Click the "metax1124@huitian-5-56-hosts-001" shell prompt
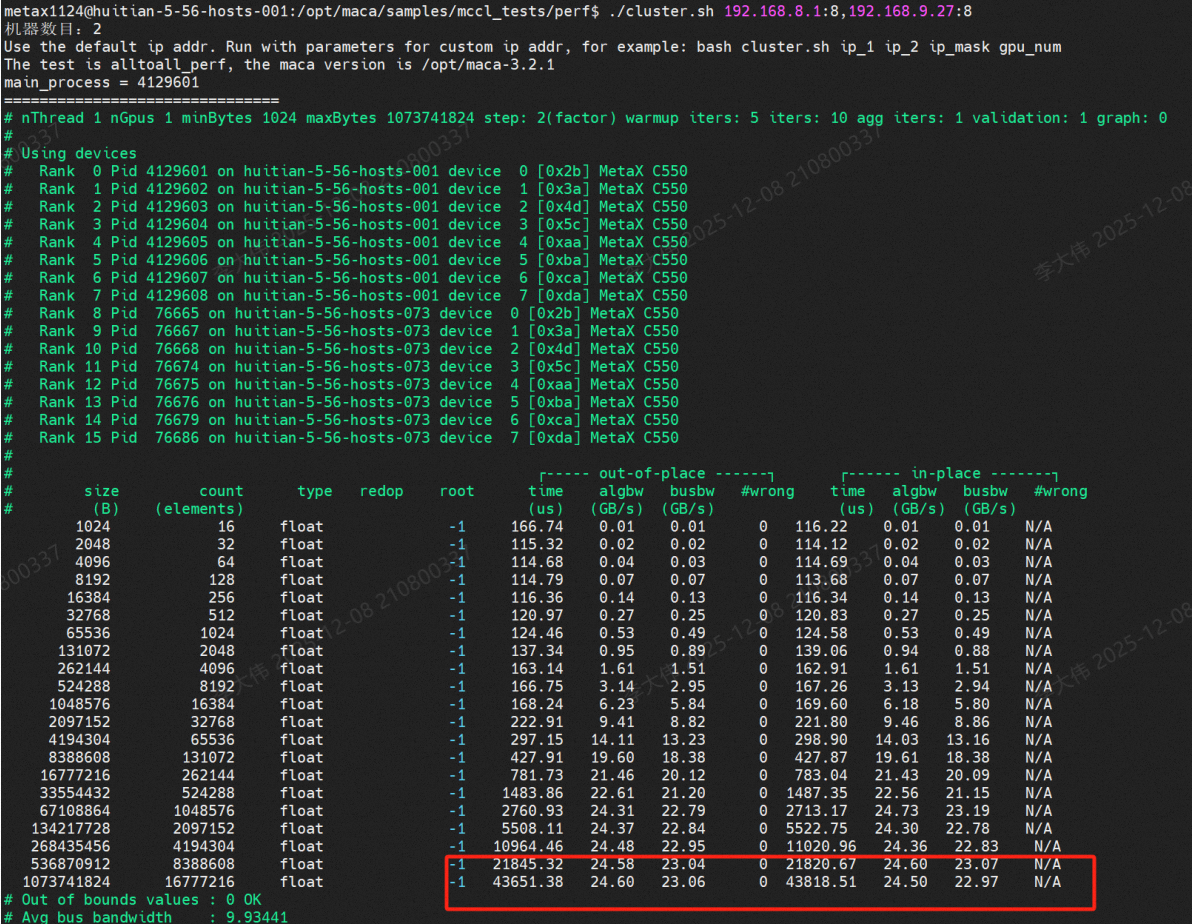Viewport: 1192px width, 924px height. (147, 11)
